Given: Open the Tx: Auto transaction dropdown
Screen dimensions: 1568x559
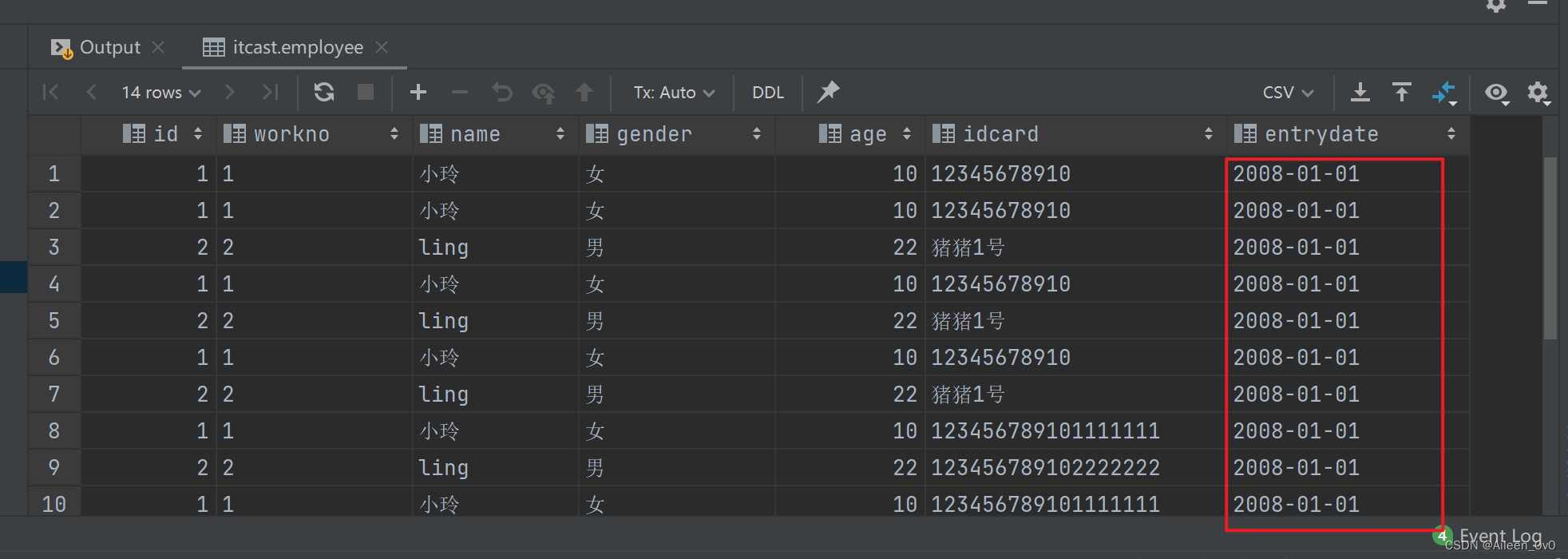Looking at the screenshot, I should [674, 93].
